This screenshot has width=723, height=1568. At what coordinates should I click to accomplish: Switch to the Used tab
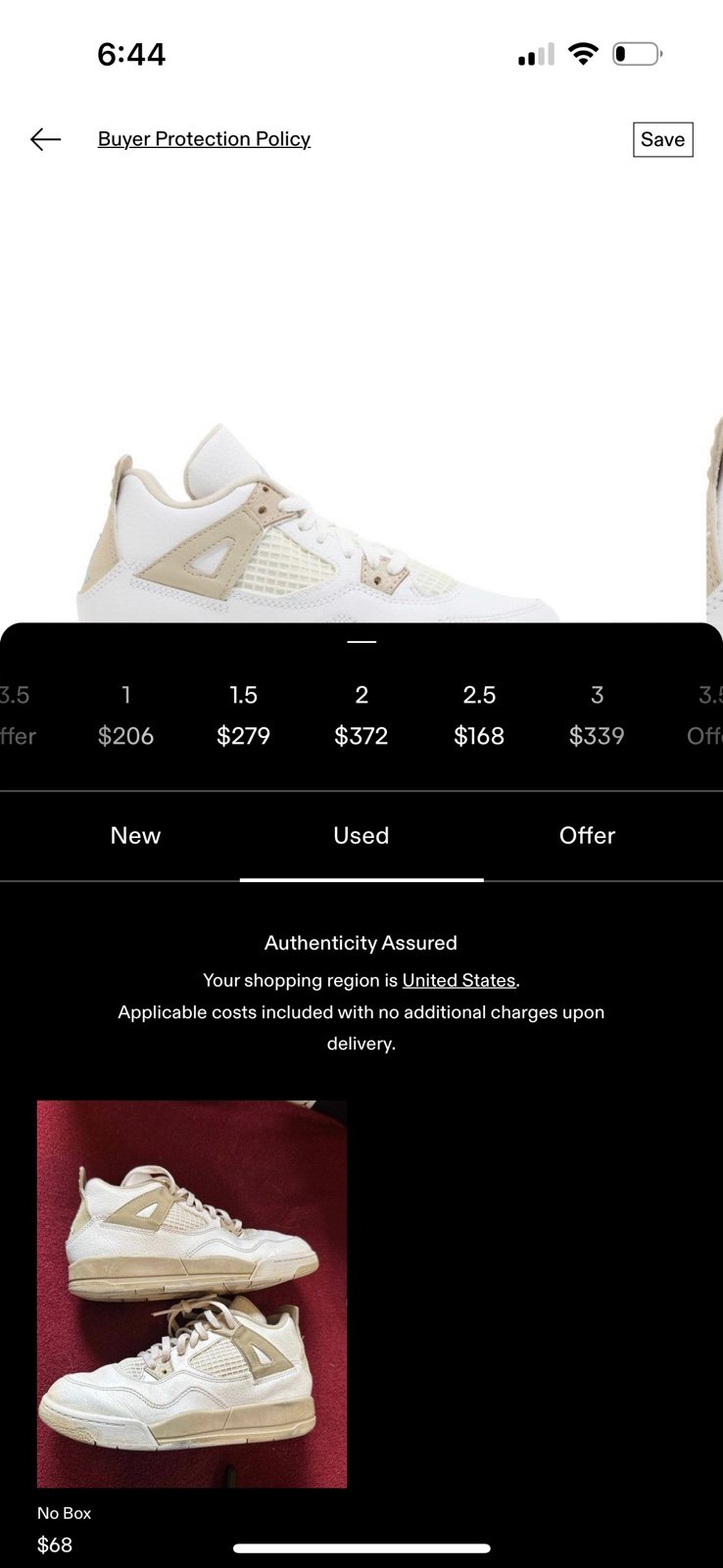pyautogui.click(x=361, y=836)
